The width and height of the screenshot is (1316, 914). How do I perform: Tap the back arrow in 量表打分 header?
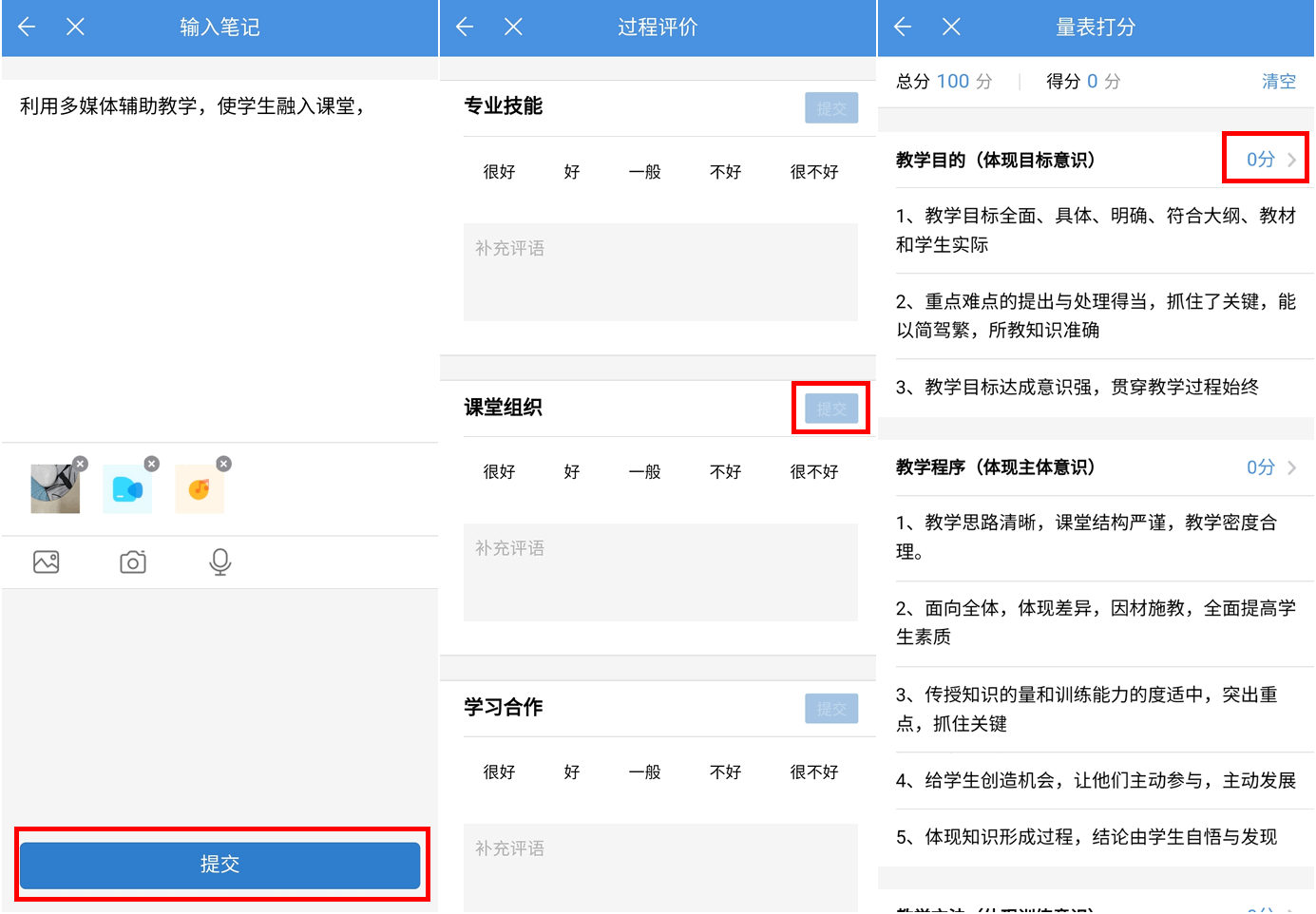(x=903, y=27)
